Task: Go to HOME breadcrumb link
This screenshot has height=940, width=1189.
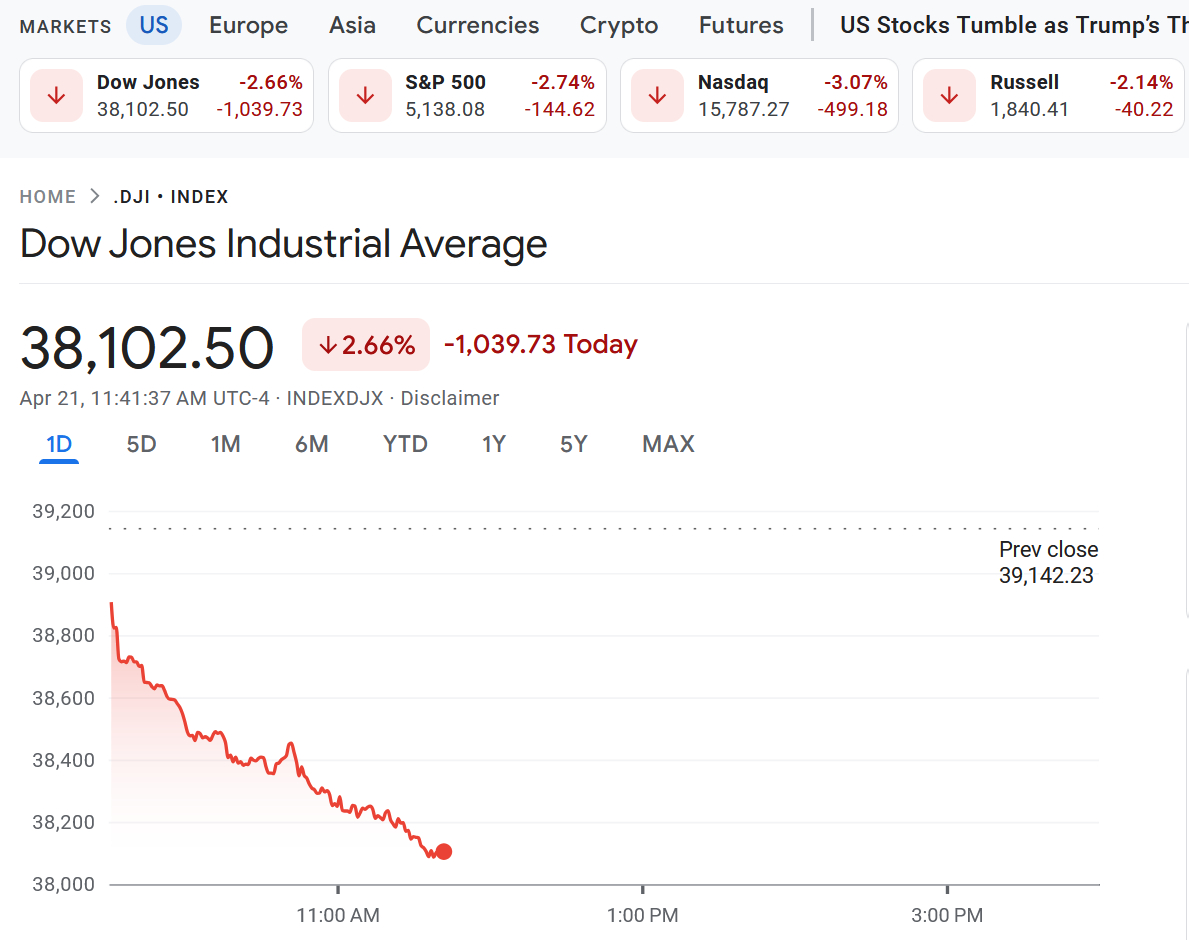Action: click(48, 197)
